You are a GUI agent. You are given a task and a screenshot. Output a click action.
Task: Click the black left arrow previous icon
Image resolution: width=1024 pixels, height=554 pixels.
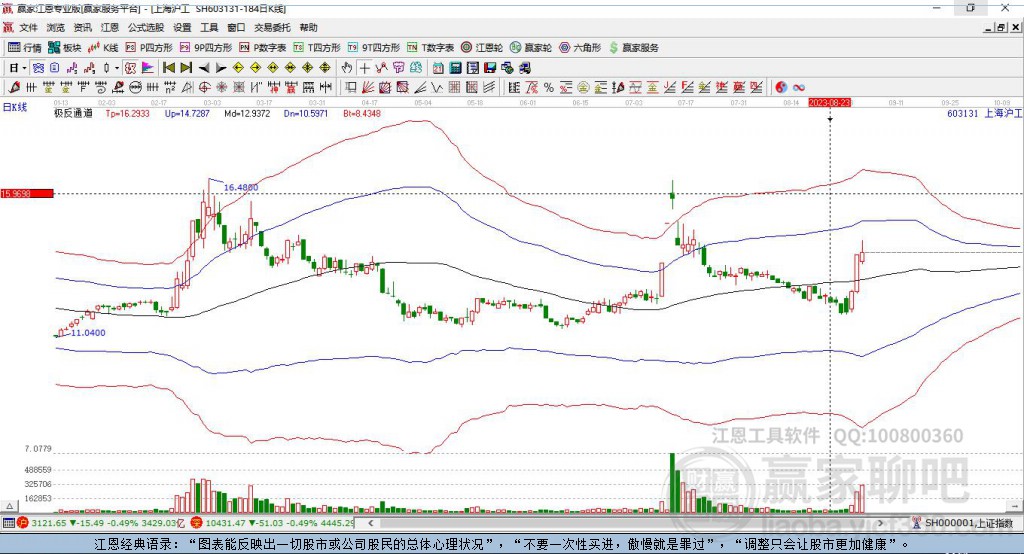pyautogui.click(x=204, y=68)
